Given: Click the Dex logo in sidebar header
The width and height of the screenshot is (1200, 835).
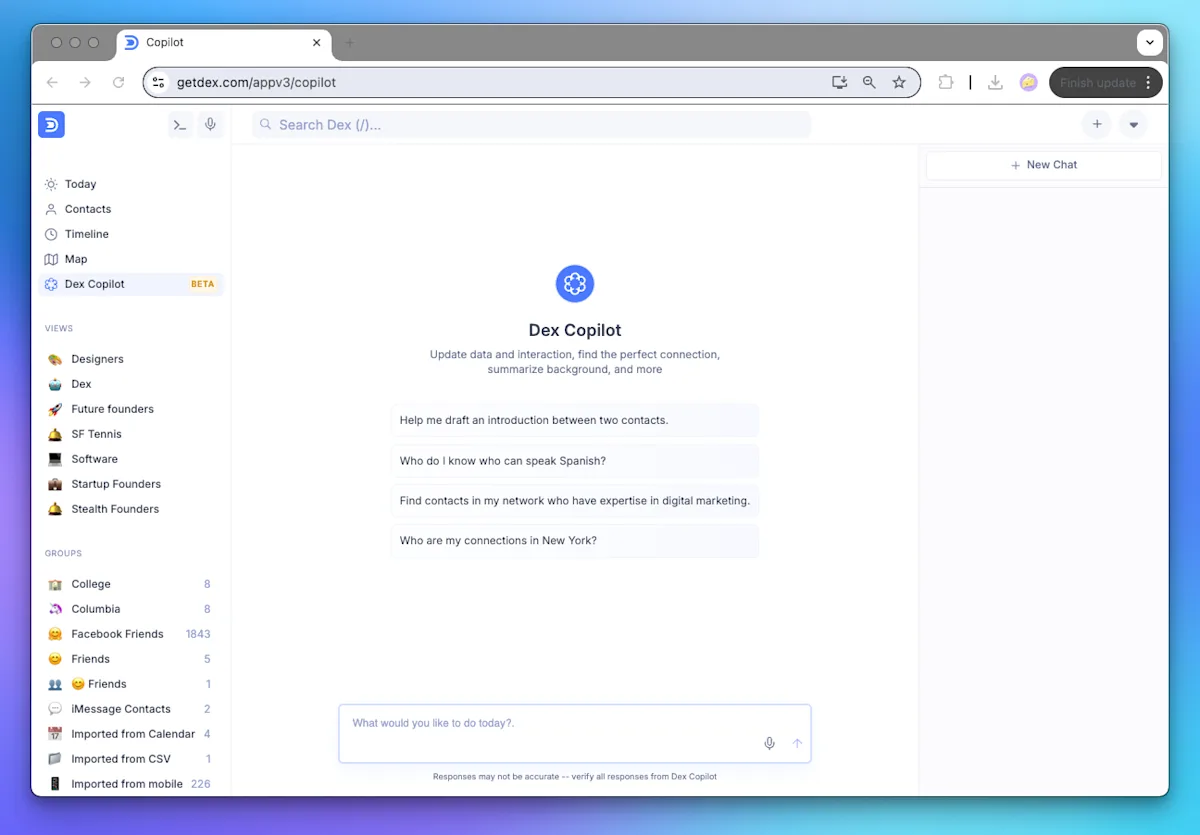Looking at the screenshot, I should 51,124.
